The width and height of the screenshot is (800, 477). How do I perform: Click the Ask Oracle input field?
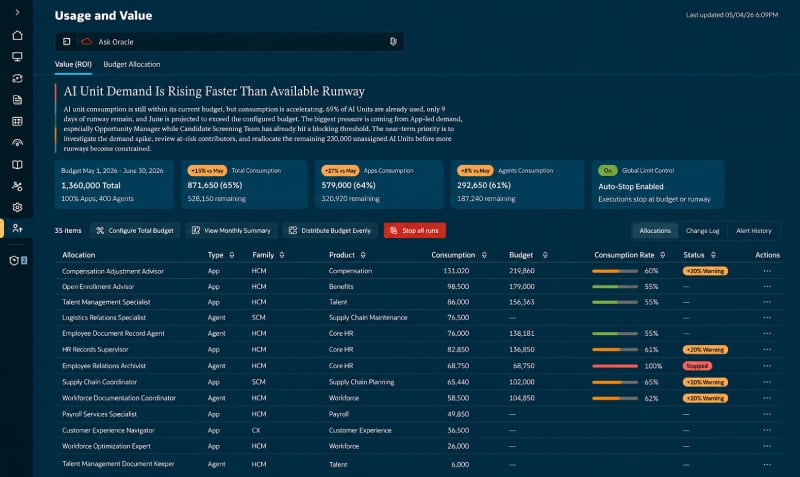pyautogui.click(x=240, y=42)
